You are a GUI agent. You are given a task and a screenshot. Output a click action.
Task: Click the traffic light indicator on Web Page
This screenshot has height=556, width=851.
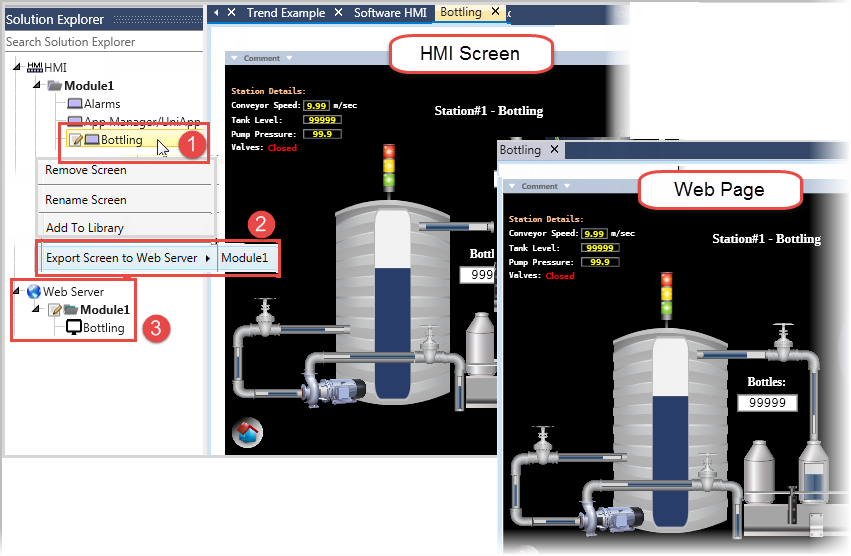click(666, 296)
